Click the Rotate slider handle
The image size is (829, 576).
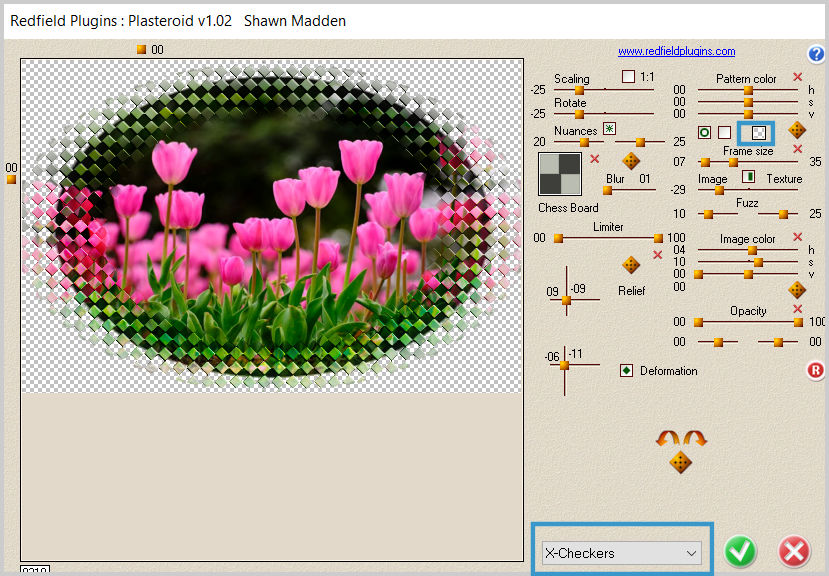579,114
